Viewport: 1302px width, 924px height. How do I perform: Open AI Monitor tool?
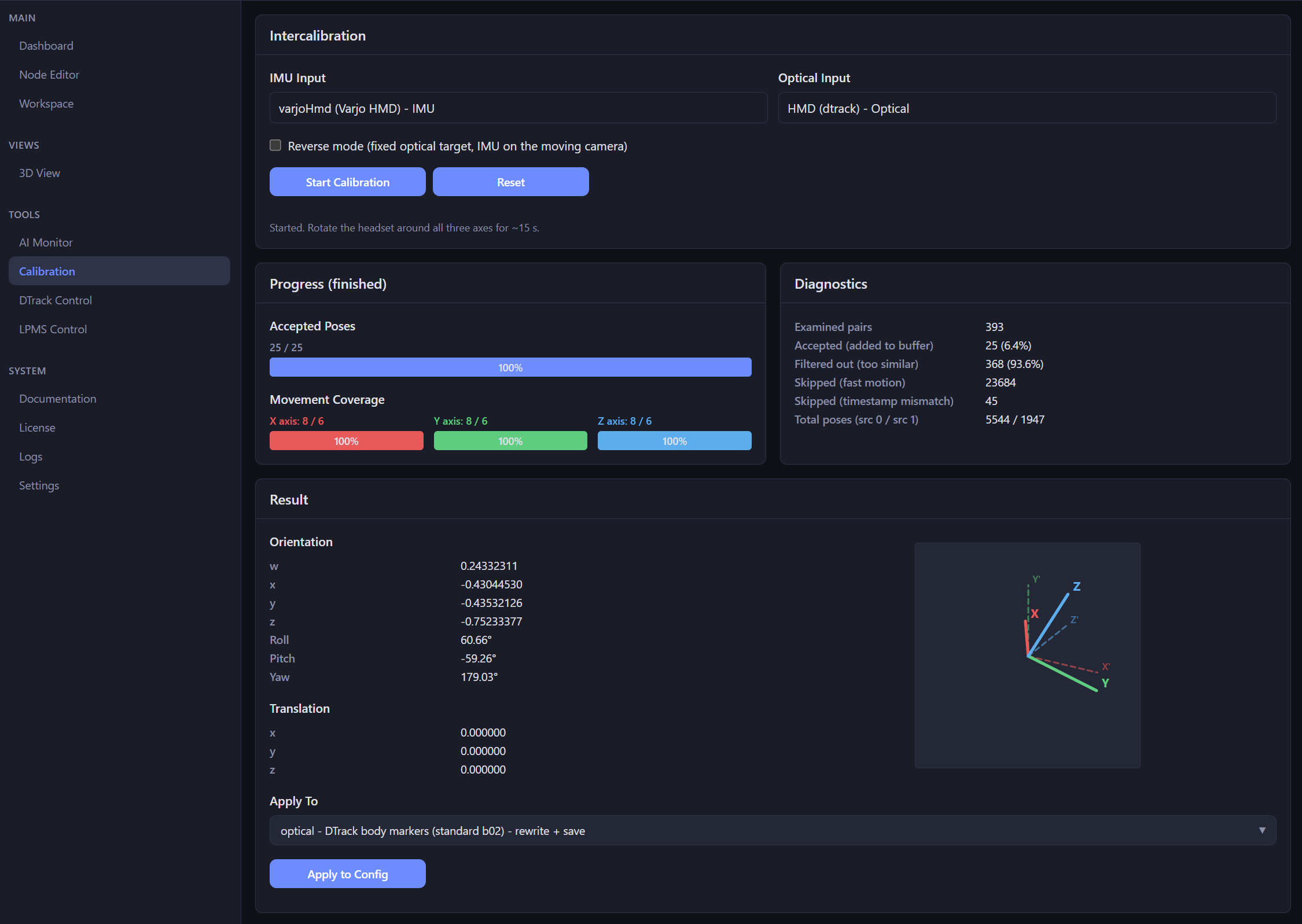point(46,242)
